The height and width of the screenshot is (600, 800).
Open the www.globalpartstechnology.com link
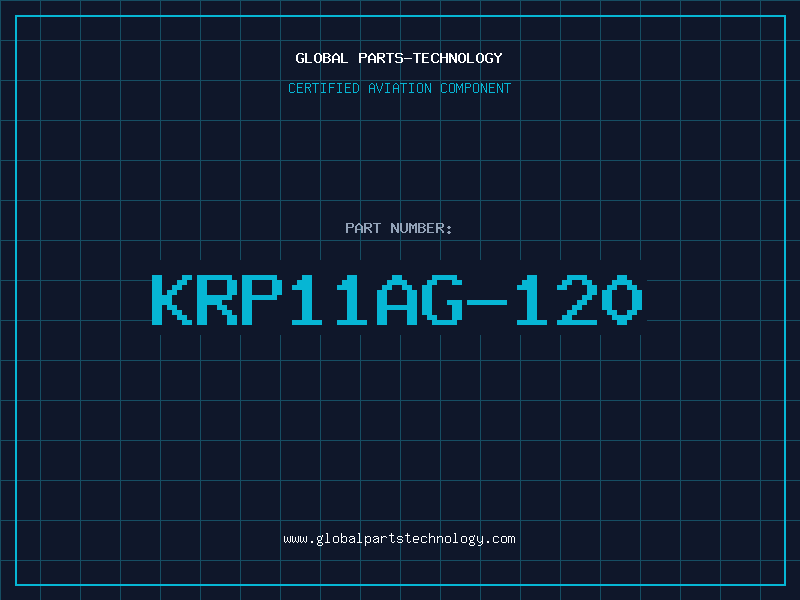[399, 539]
